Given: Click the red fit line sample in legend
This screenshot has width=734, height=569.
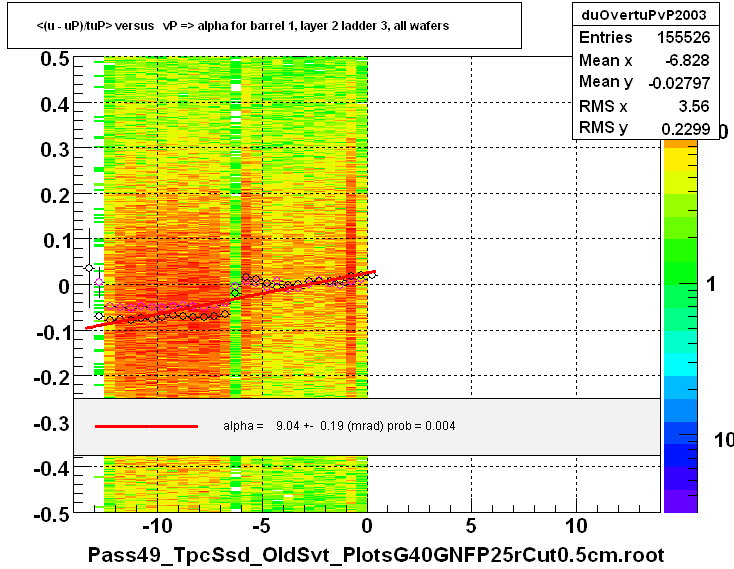Looking at the screenshot, I should [x=147, y=426].
